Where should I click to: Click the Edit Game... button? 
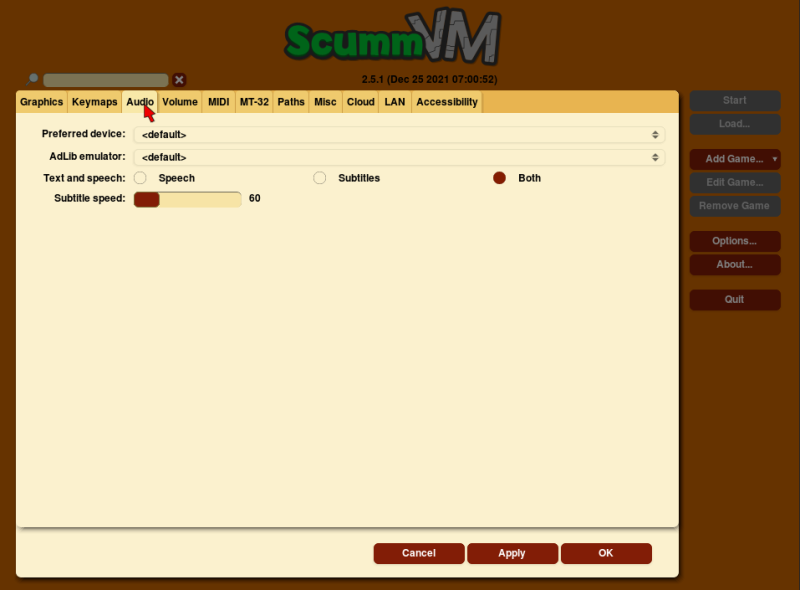(x=735, y=183)
